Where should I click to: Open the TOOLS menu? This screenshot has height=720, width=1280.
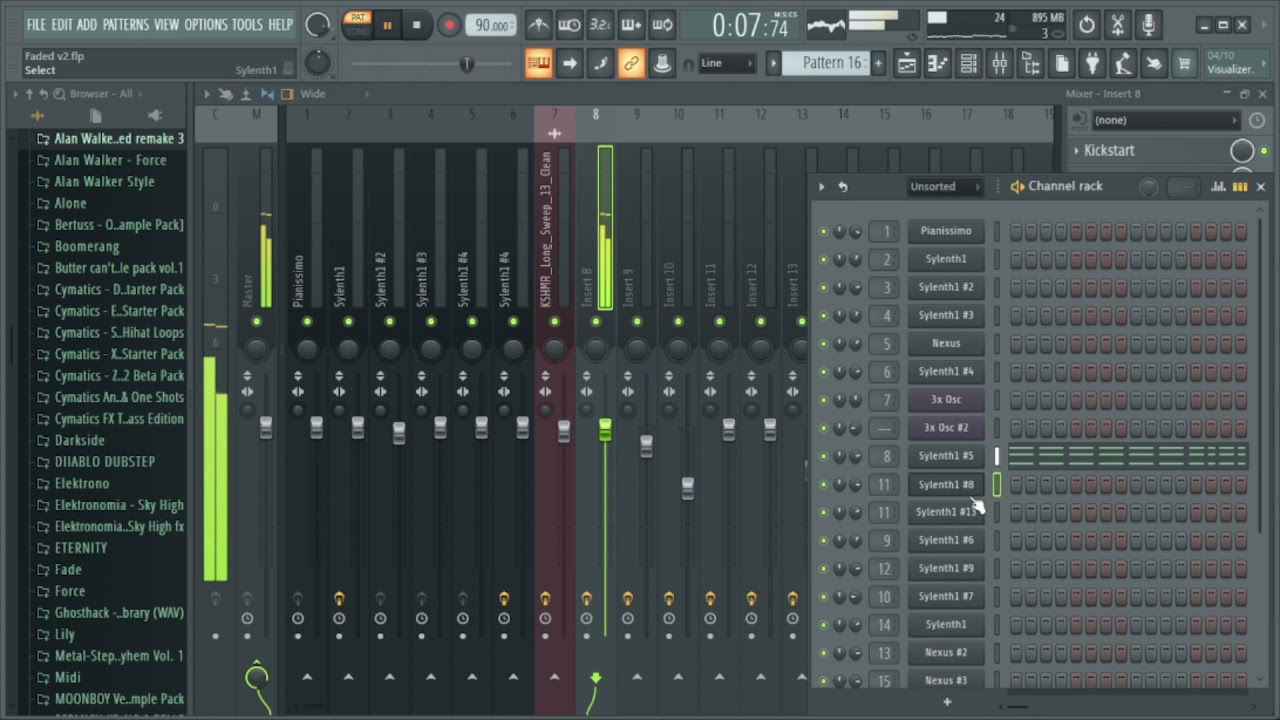click(x=247, y=24)
